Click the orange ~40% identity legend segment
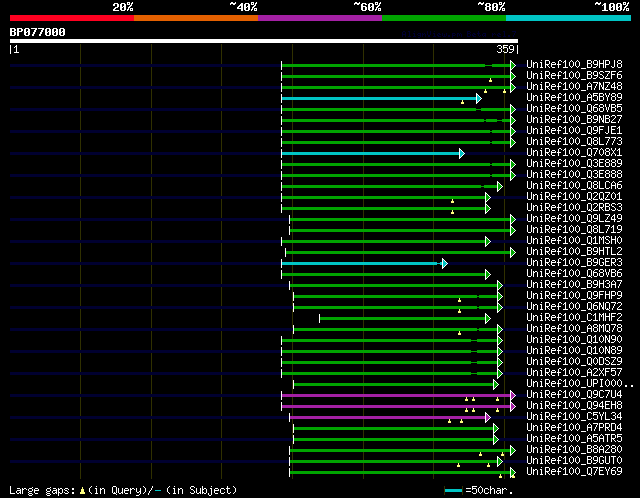This screenshot has height=498, width=640. click(195, 18)
